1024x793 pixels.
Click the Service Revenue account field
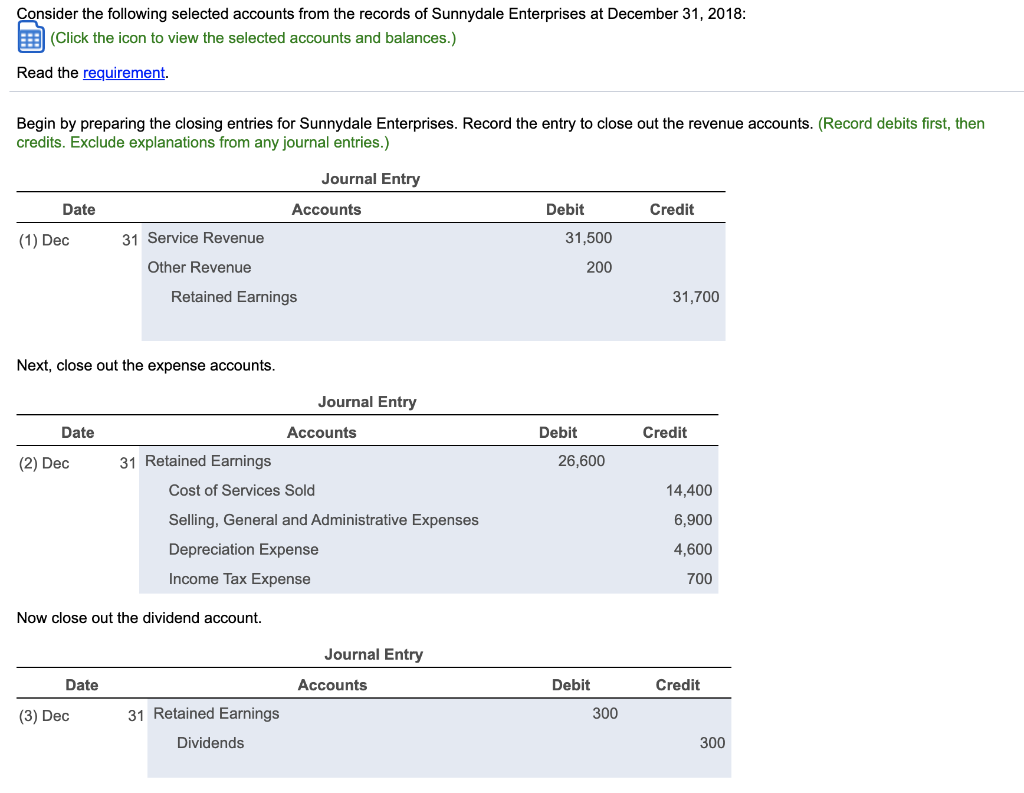[206, 238]
